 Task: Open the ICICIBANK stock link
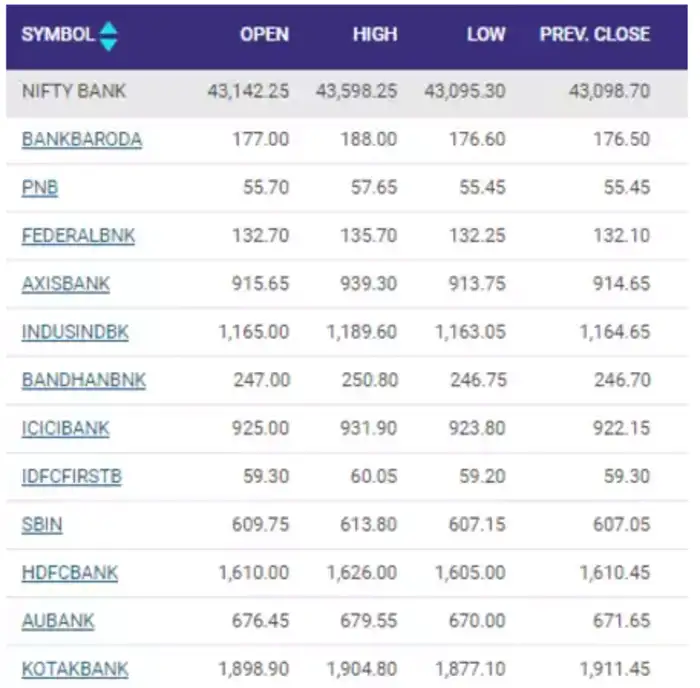[65, 428]
